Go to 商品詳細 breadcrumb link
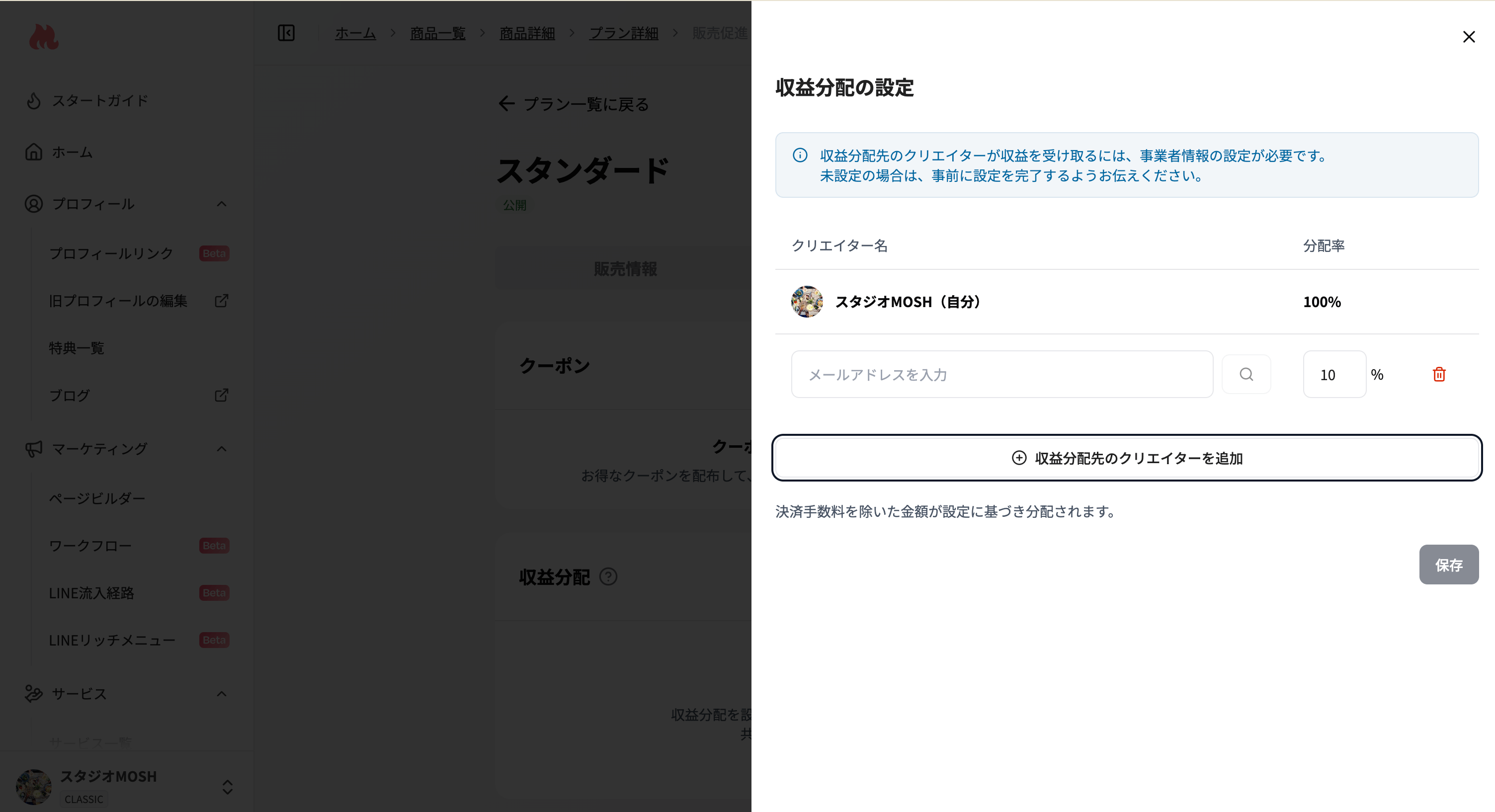Viewport: 1495px width, 812px height. click(527, 33)
